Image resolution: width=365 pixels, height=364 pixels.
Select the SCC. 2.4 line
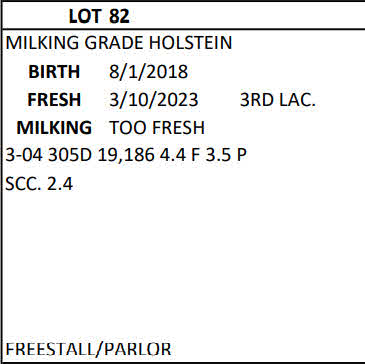(39, 184)
